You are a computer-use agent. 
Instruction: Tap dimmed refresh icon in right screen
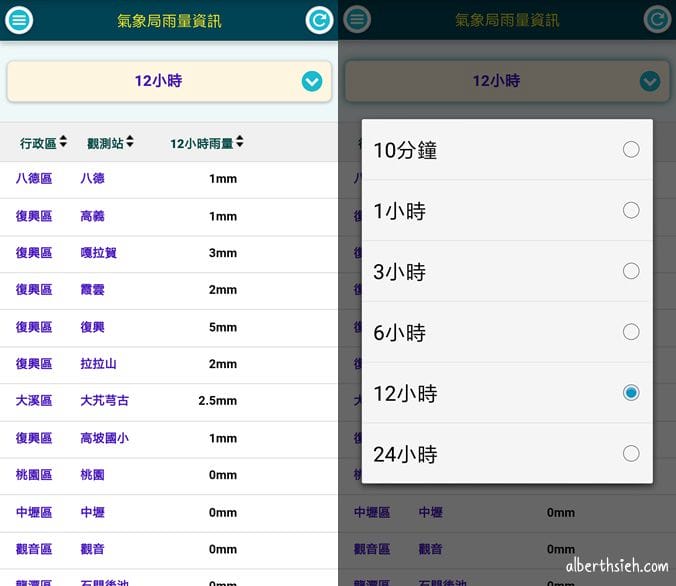pos(657,19)
